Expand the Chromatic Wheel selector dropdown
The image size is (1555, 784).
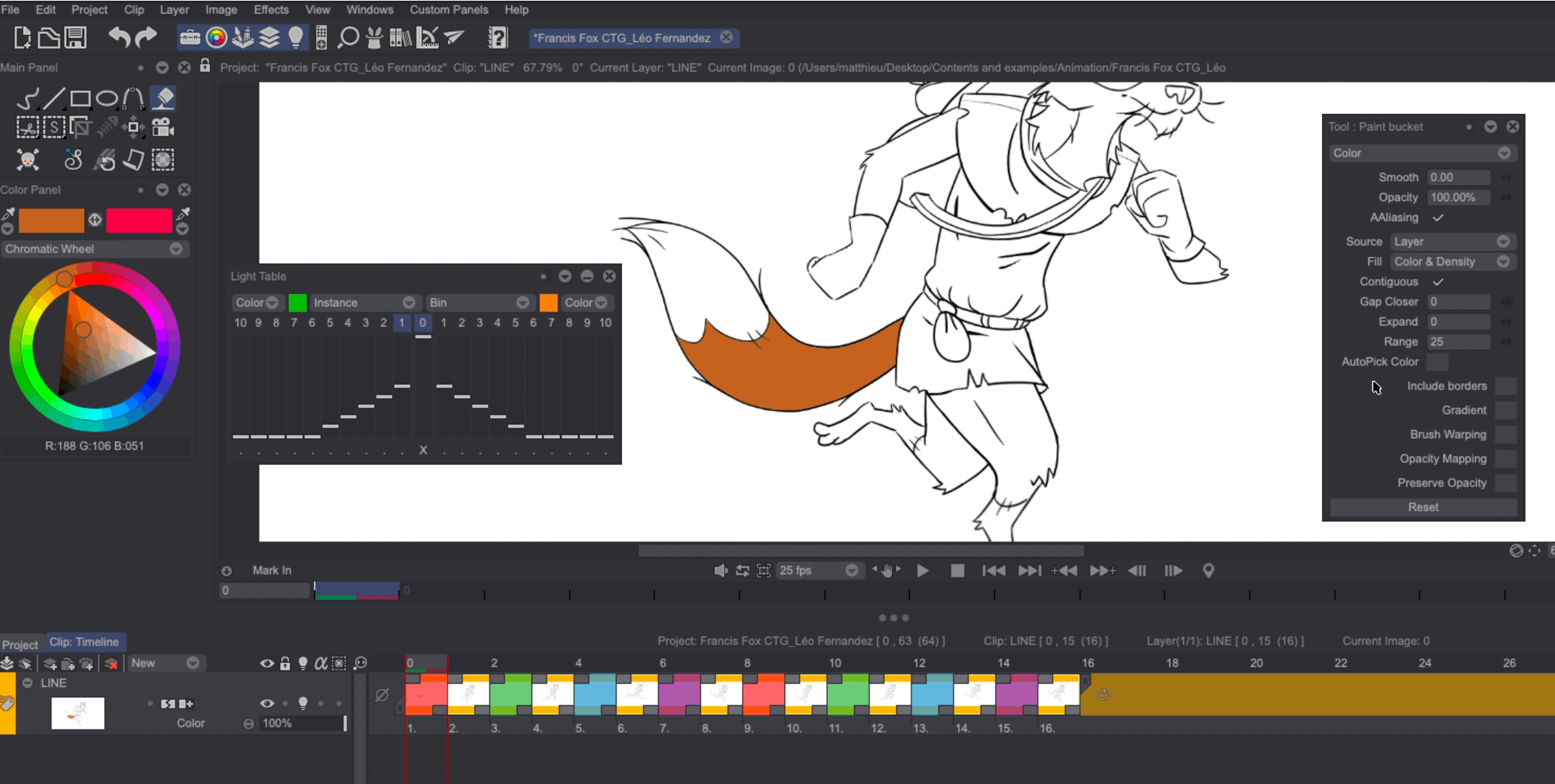tap(176, 249)
